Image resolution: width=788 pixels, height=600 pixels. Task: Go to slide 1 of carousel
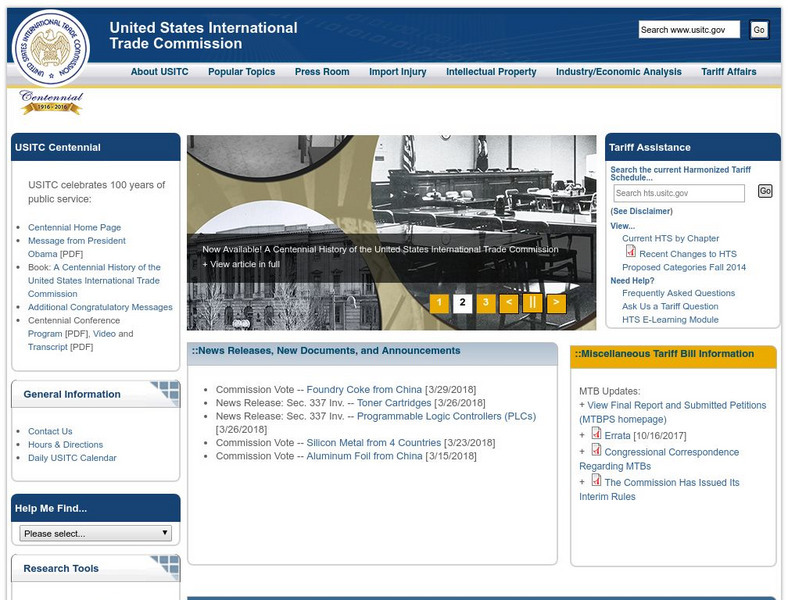coord(439,303)
